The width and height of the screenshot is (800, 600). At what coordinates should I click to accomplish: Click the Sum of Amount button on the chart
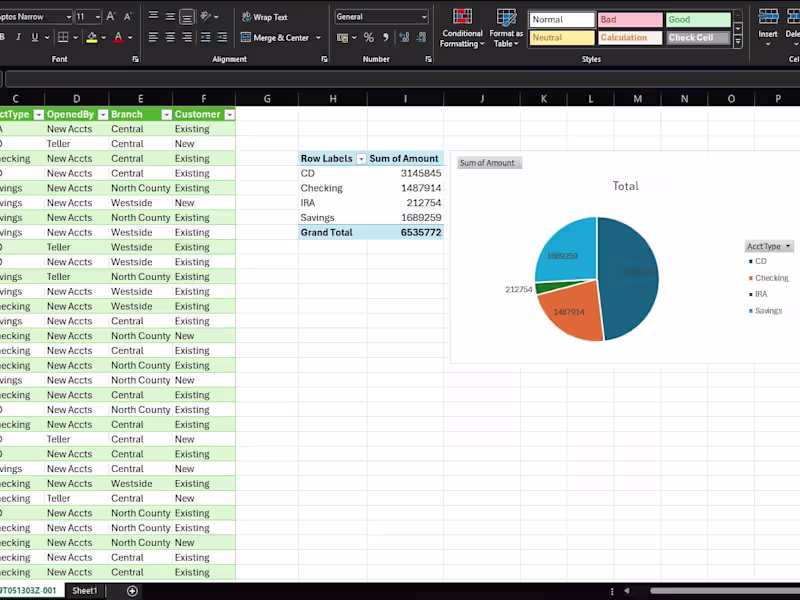point(488,162)
